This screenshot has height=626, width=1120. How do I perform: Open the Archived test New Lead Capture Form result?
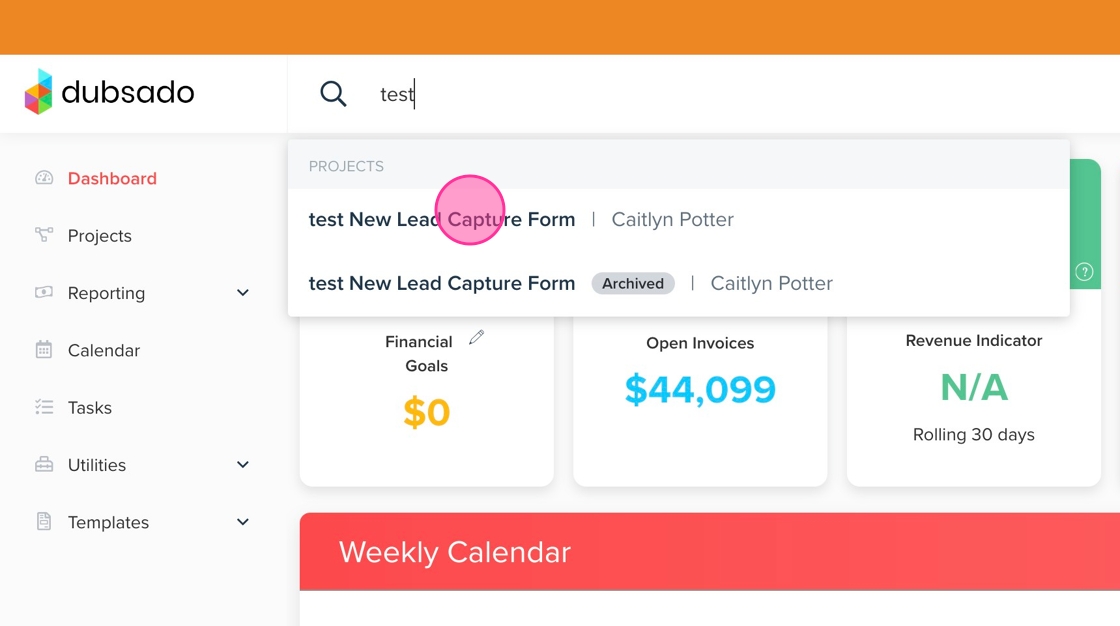click(442, 284)
